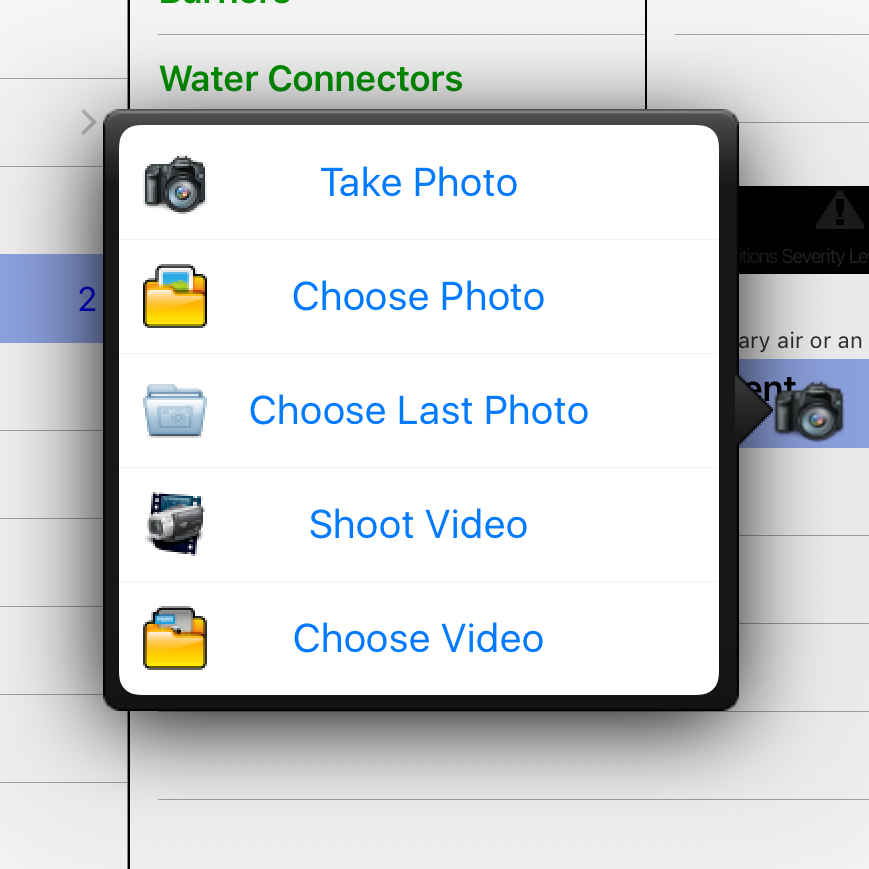Click the Severity Level header label
This screenshot has height=869, width=869.
804,257
